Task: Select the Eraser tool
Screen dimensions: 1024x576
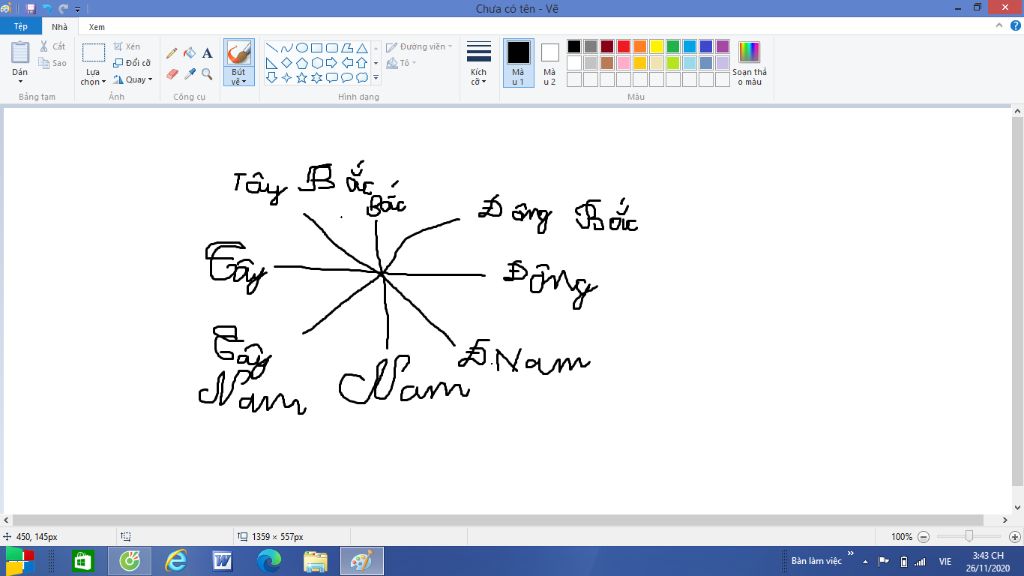Action: 172,74
